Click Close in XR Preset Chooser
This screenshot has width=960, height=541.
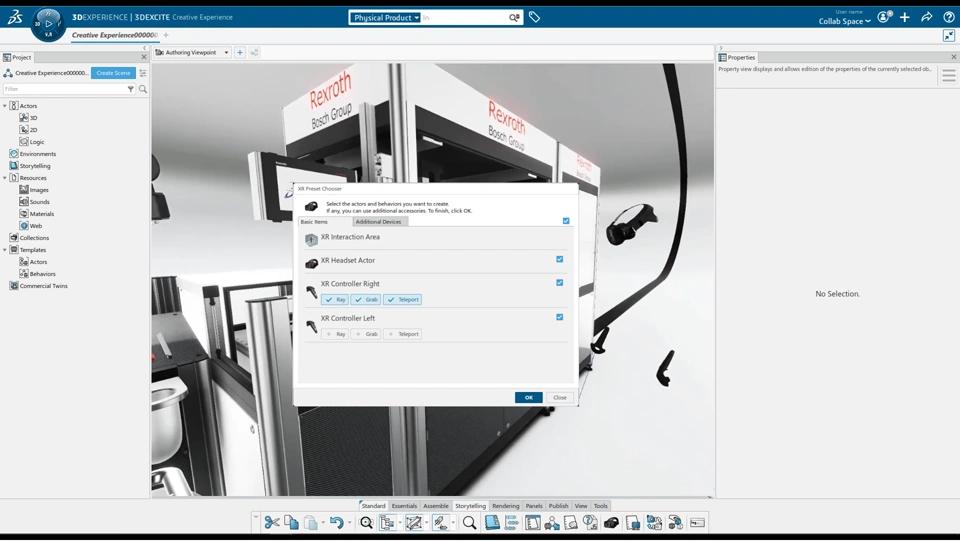click(x=560, y=398)
